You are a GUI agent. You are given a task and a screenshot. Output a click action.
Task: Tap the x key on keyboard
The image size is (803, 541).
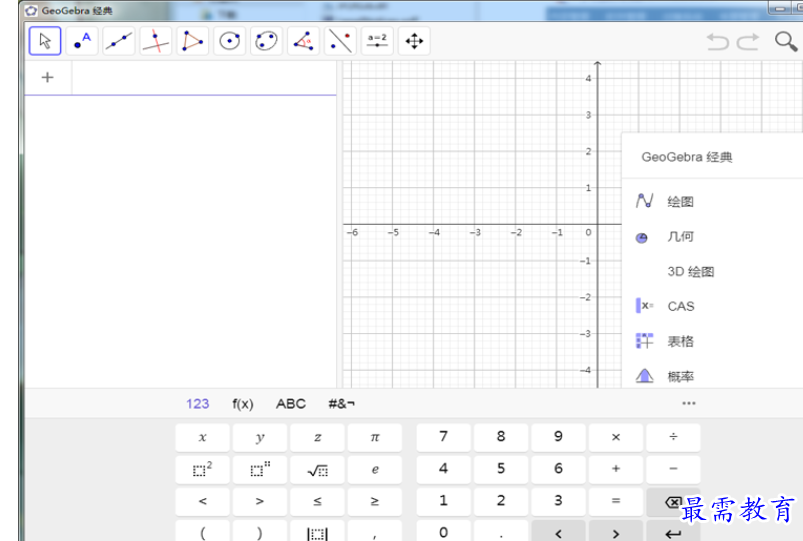[x=202, y=438]
